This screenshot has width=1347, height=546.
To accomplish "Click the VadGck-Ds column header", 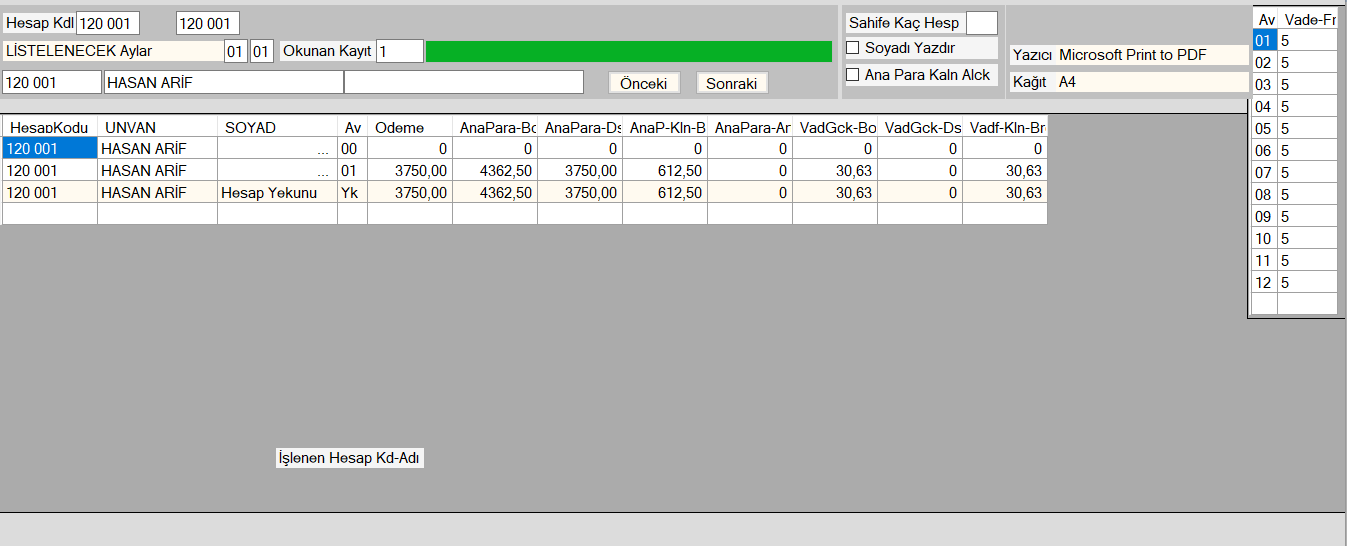I will (x=920, y=127).
